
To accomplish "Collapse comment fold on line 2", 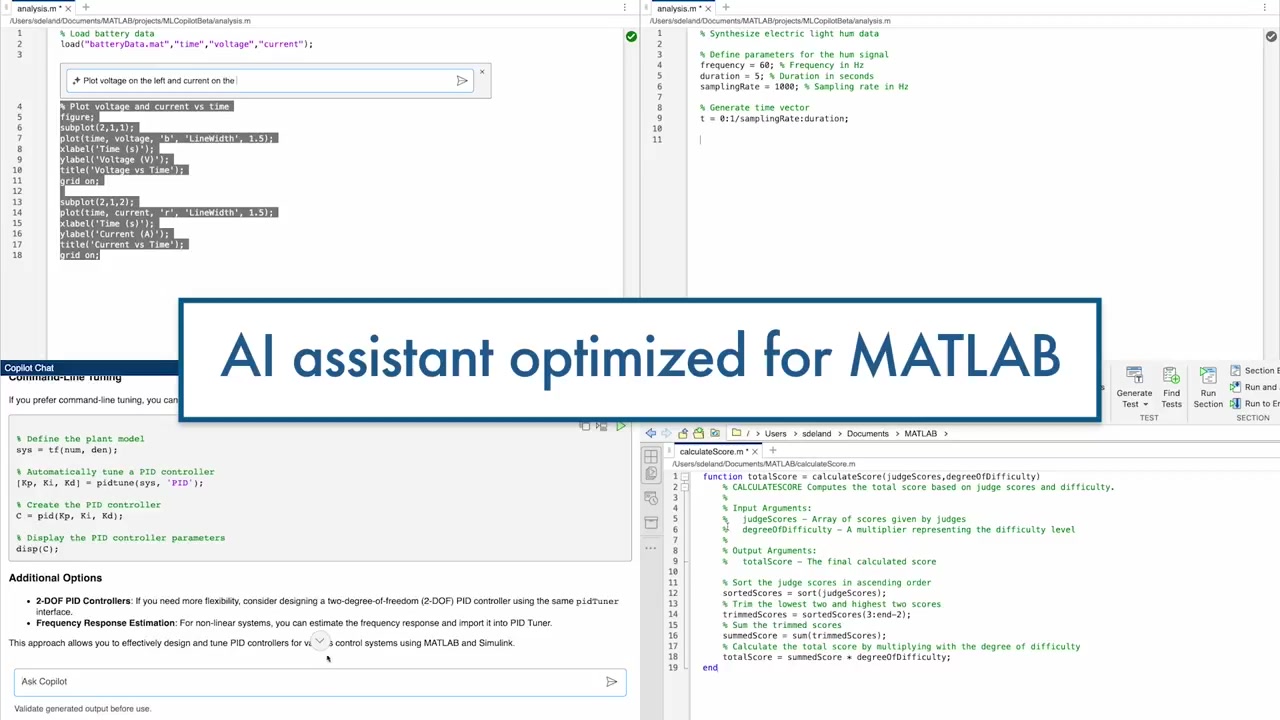I will click(685, 487).
